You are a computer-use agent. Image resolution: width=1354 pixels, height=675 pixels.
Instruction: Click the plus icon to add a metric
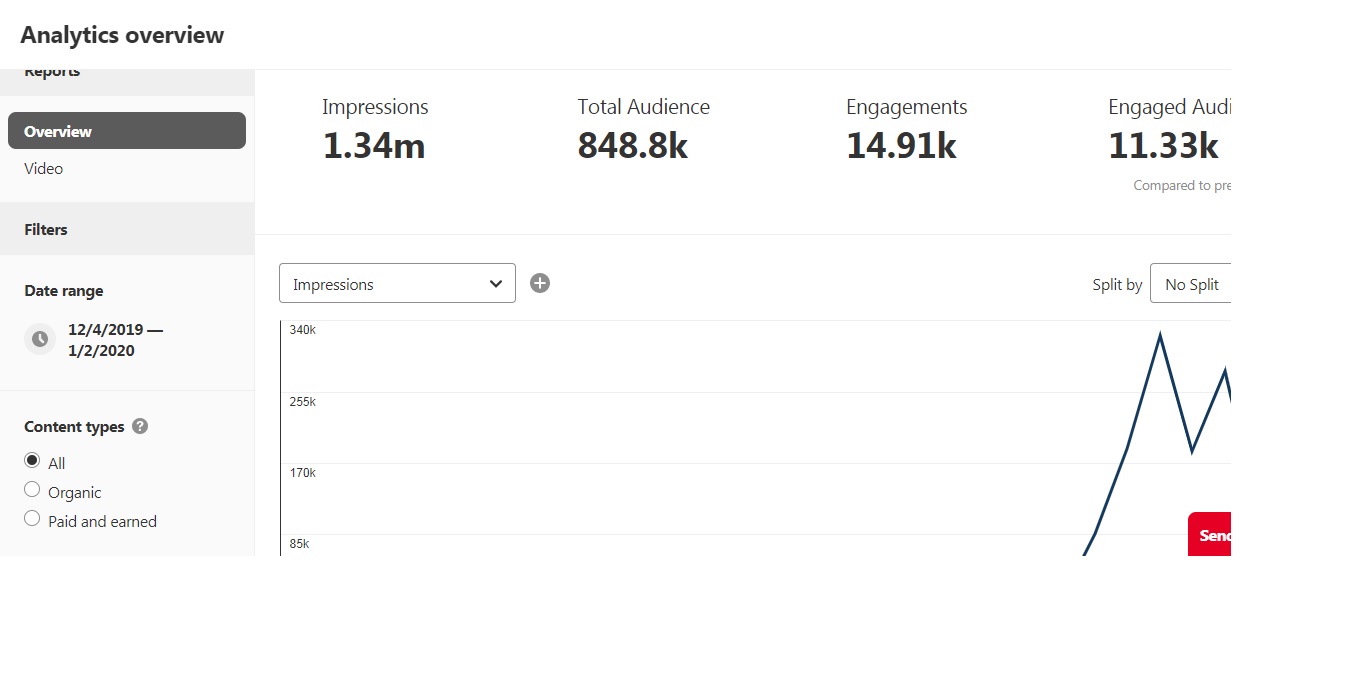[540, 283]
